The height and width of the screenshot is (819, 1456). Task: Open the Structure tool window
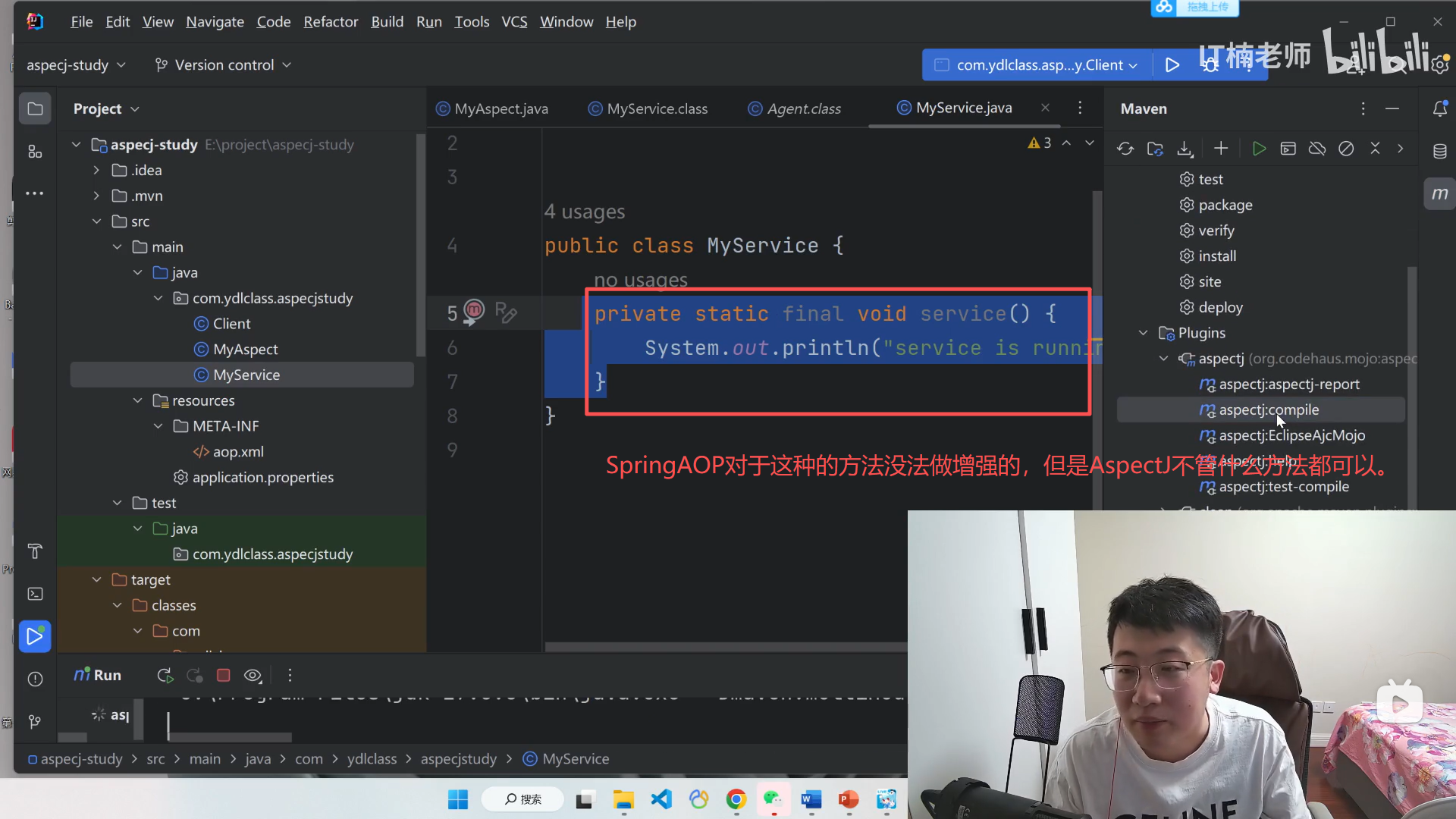point(35,152)
